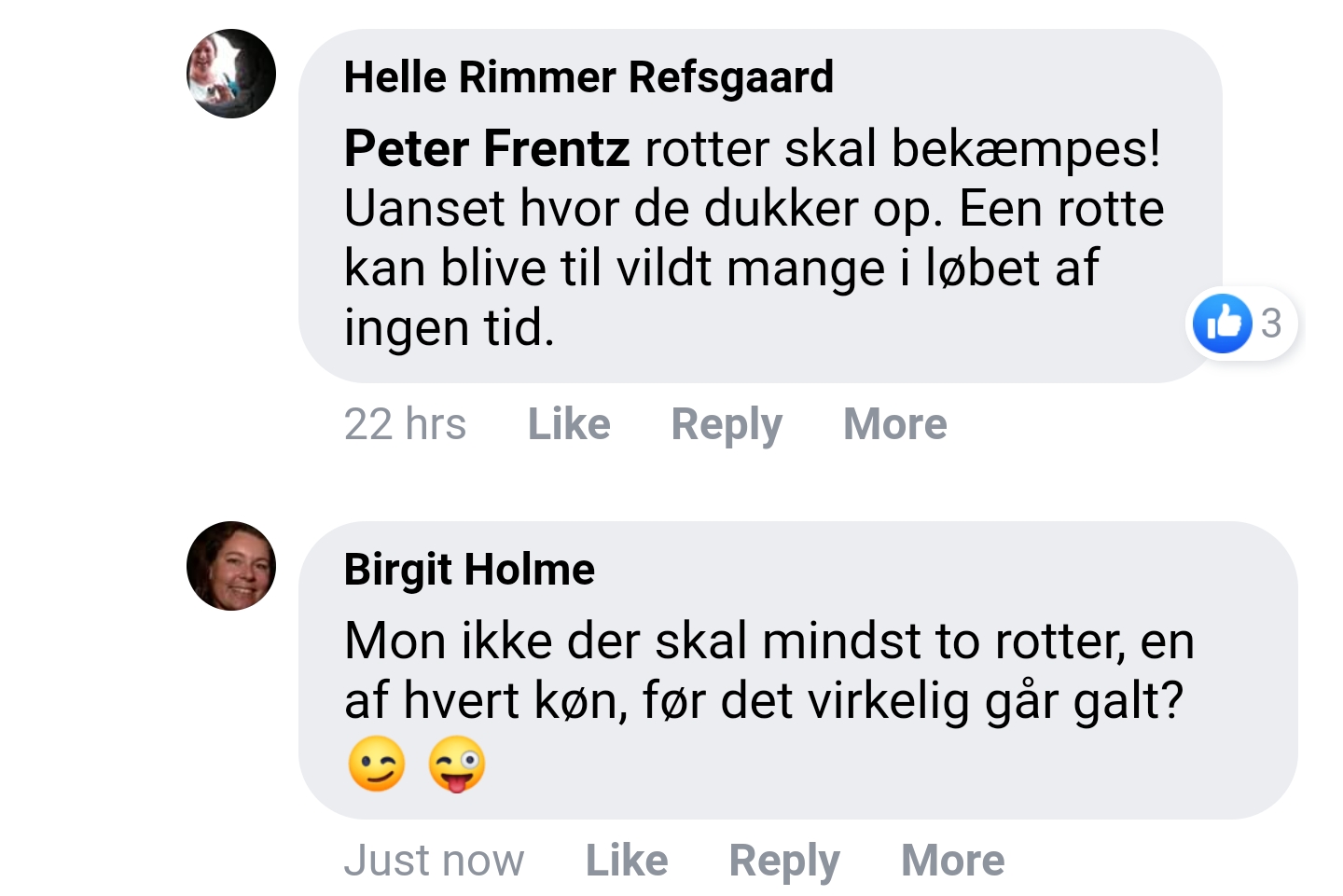The width and height of the screenshot is (1343, 896).
Task: View the reaction count of 3
Action: pos(1271,324)
